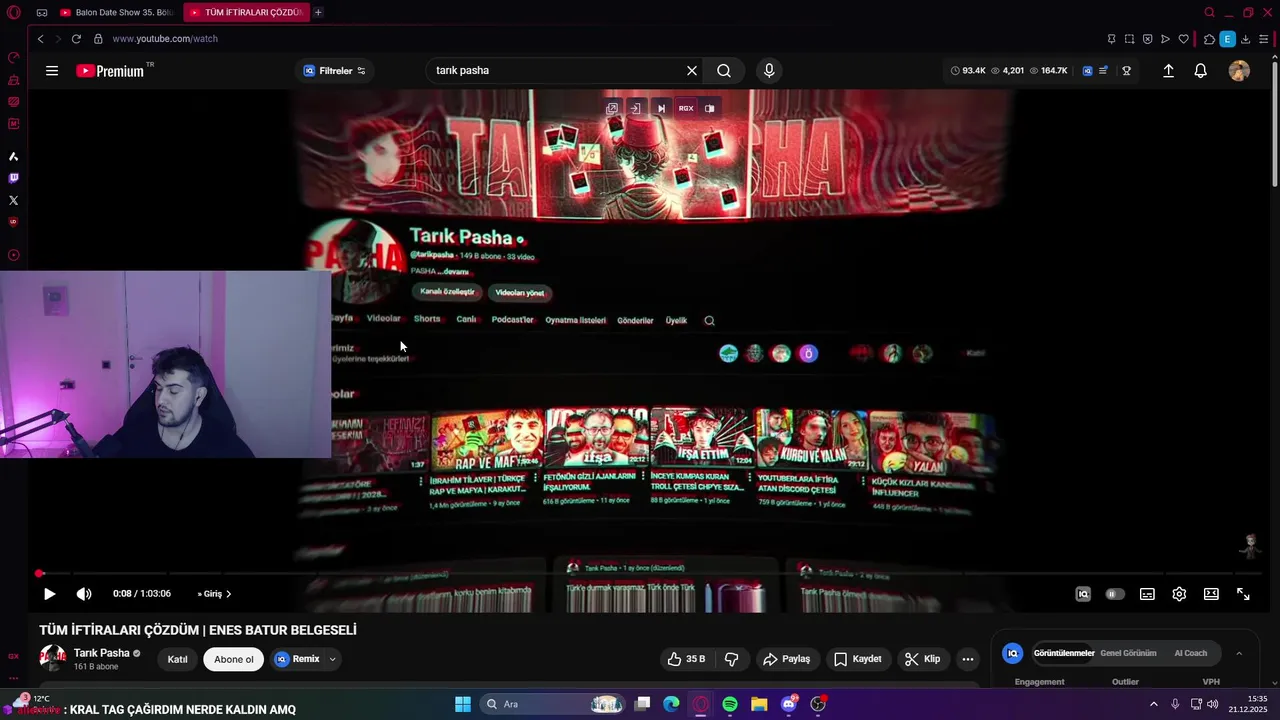Open more actions three-dot menu
1280x720 pixels.
[967, 659]
